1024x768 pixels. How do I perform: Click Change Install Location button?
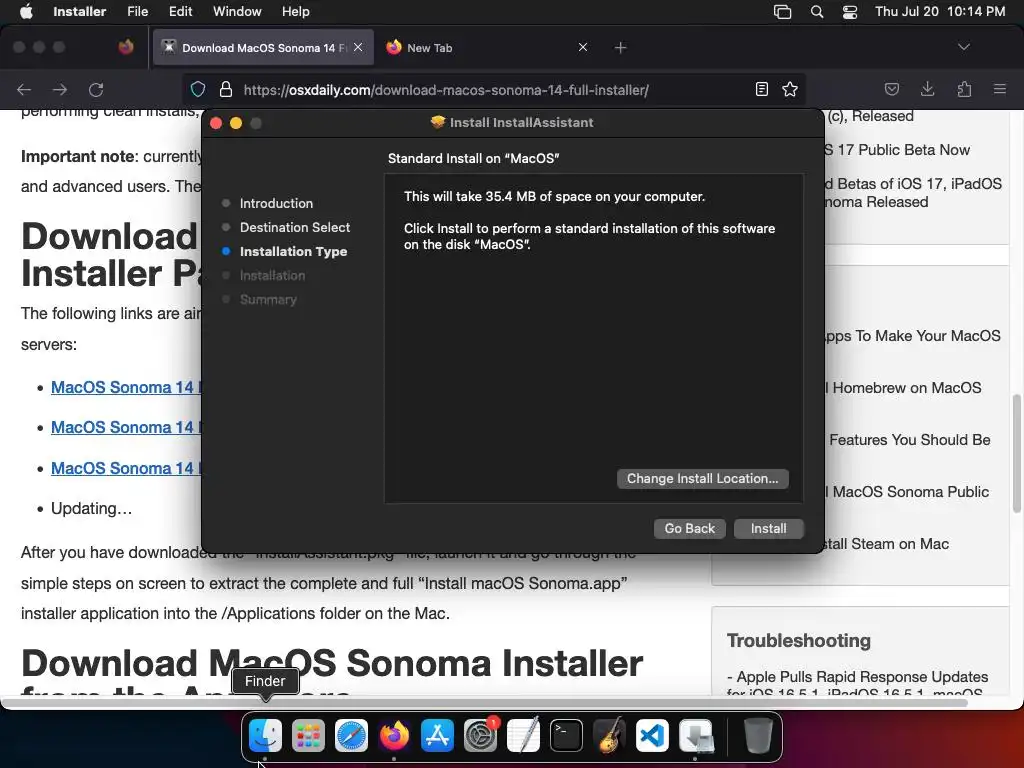pyautogui.click(x=703, y=479)
